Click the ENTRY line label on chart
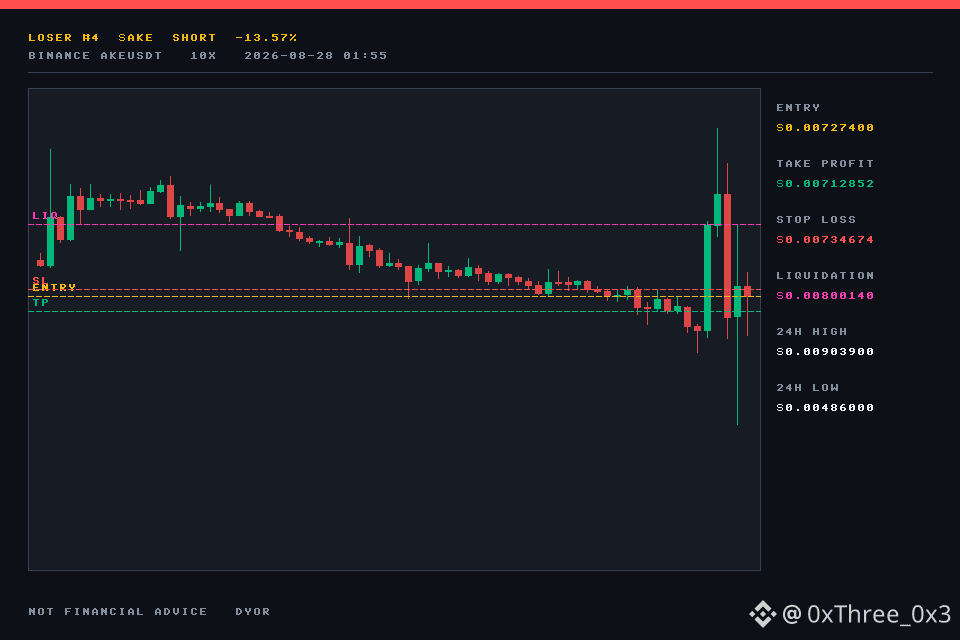Screen dimensions: 960x640 (x=54, y=287)
